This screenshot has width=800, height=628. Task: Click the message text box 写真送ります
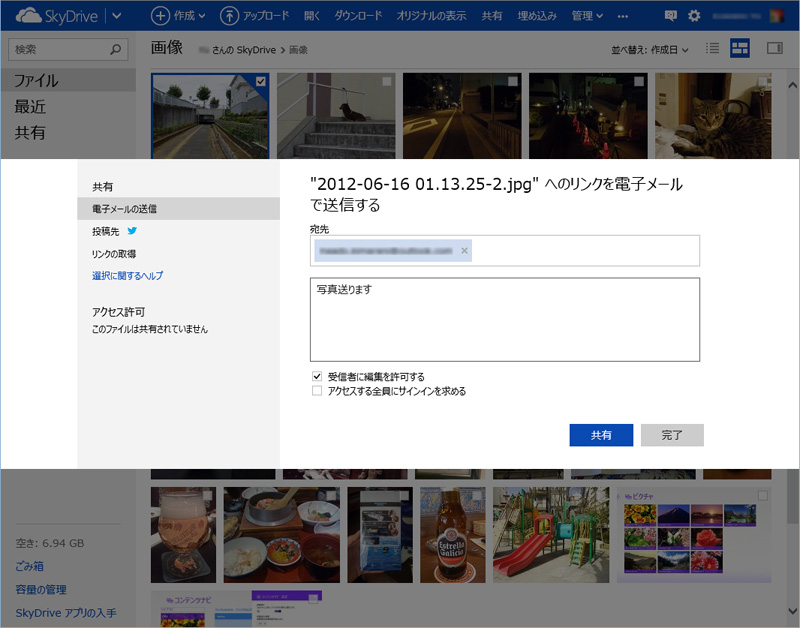click(x=504, y=319)
